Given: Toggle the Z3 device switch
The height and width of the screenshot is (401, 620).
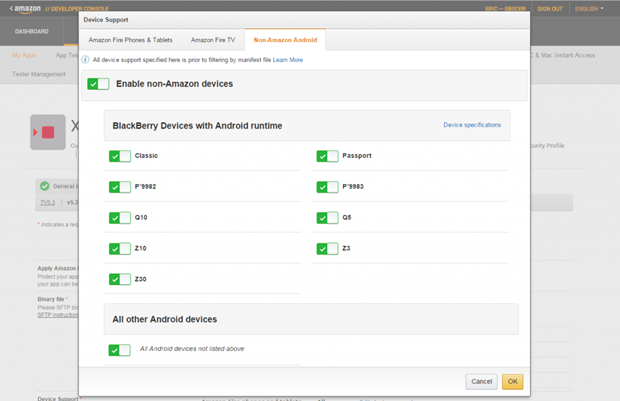Looking at the screenshot, I should tap(327, 249).
